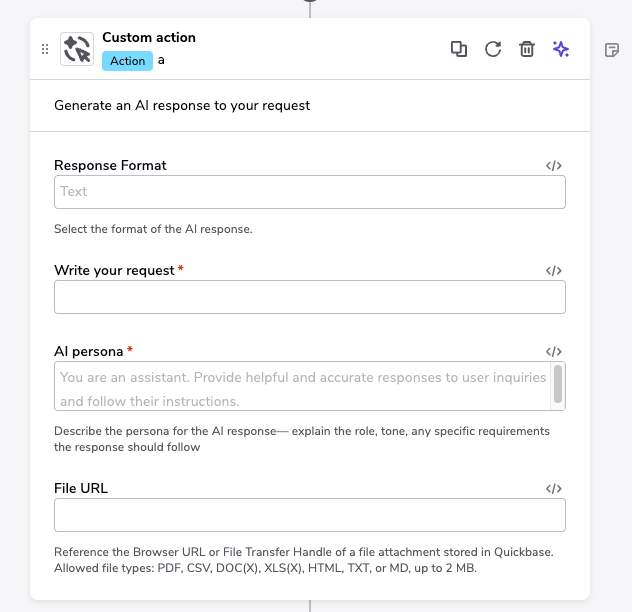This screenshot has height=612, width=632.
Task: Click the purple AI sparkle icon
Action: coord(561,49)
